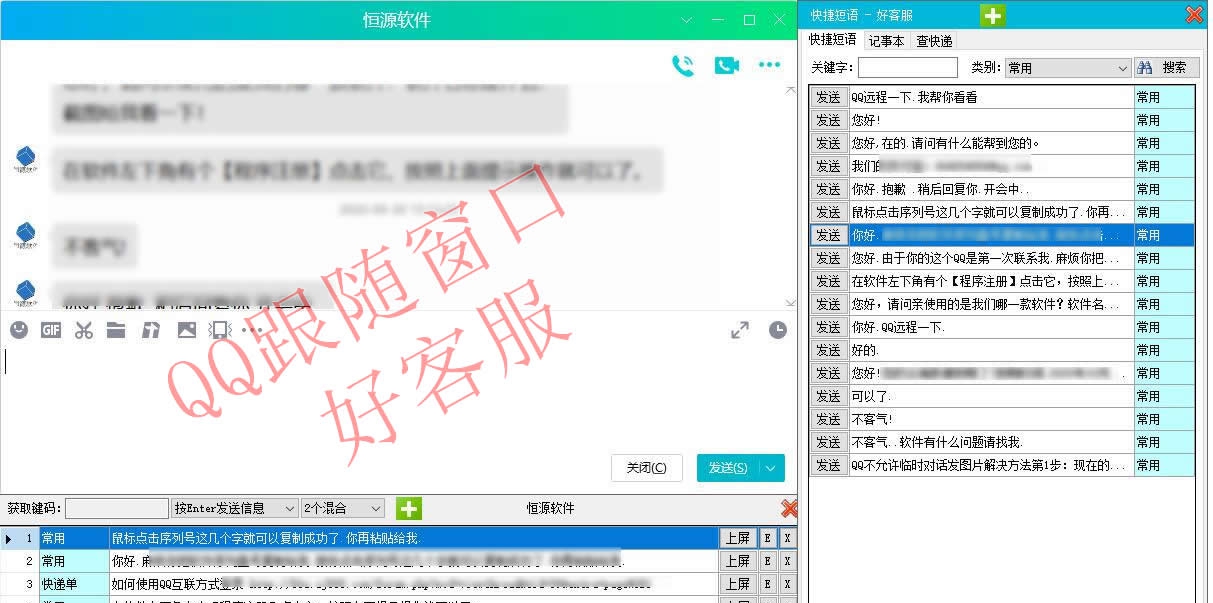
Task: Select the phrase '鼠标点击序列号这几个字就可以复制成功了' in the right list
Action: pyautogui.click(x=991, y=212)
